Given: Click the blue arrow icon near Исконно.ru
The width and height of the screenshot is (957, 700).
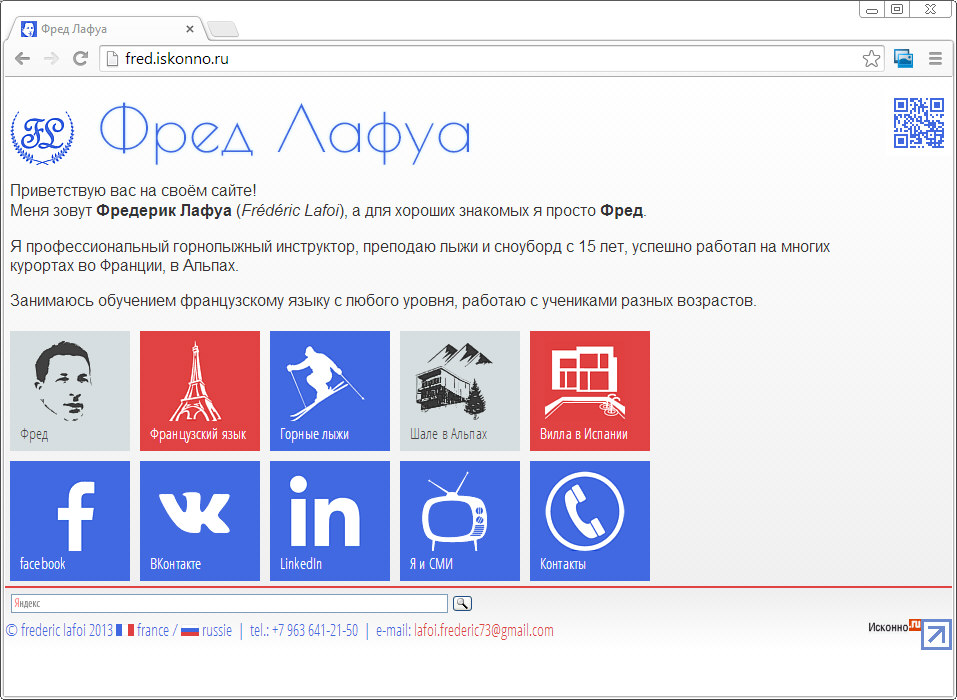Looking at the screenshot, I should click(x=936, y=635).
